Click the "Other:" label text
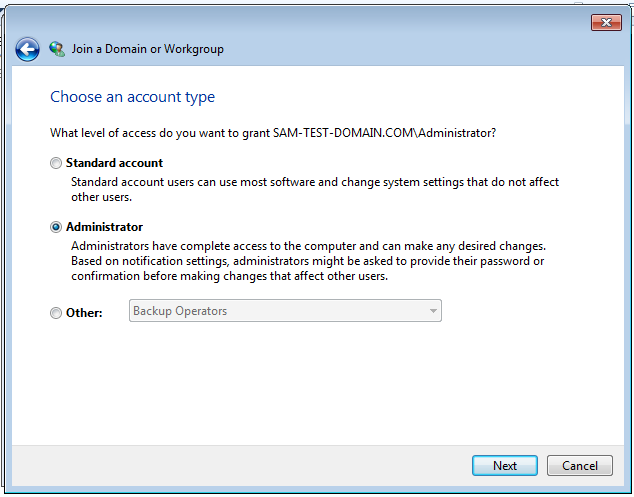This screenshot has width=634, height=497. pyautogui.click(x=84, y=313)
